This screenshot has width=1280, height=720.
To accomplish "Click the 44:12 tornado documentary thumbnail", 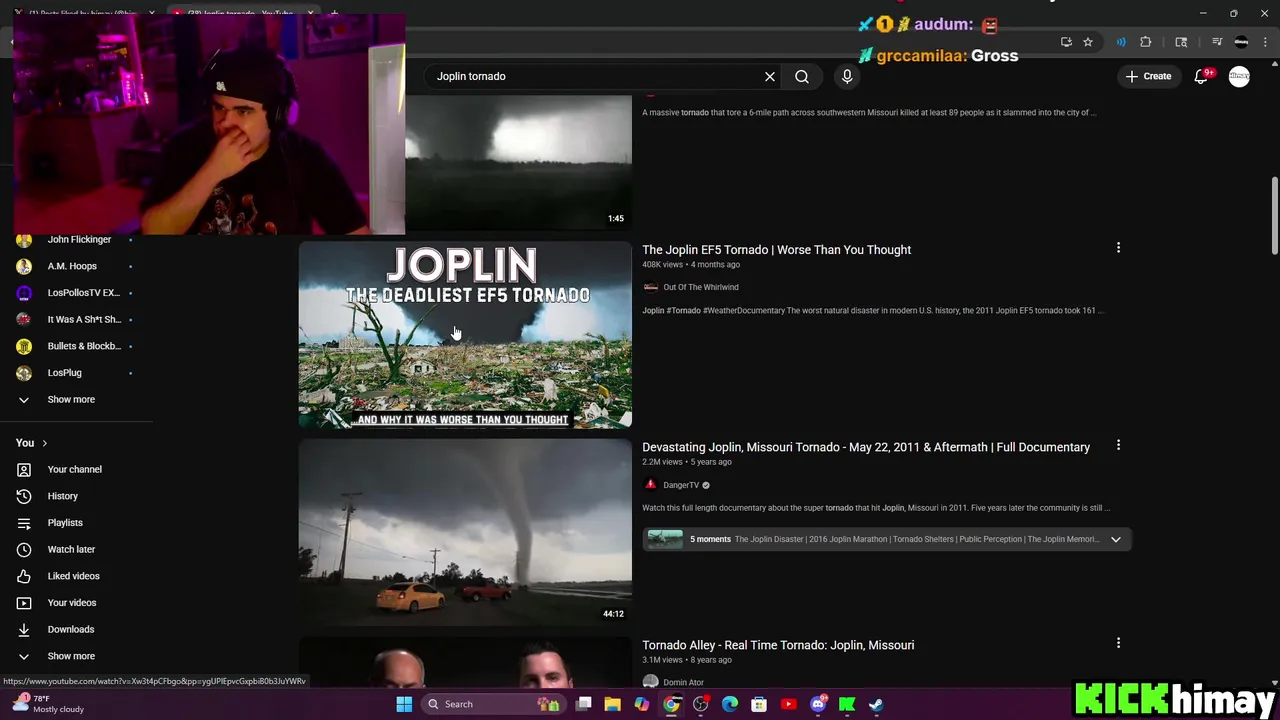I will point(465,532).
